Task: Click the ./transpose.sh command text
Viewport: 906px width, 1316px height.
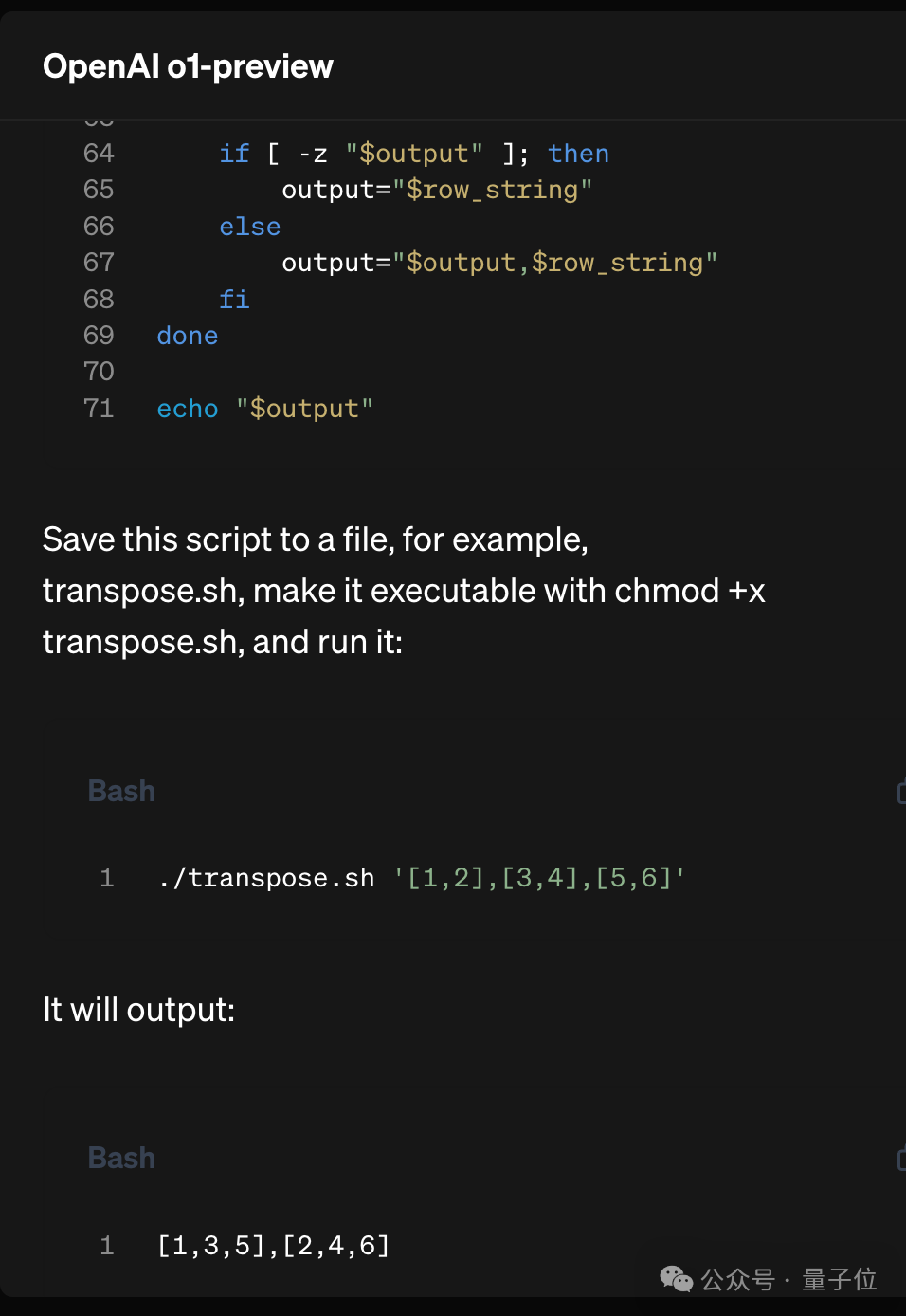Action: coord(266,878)
